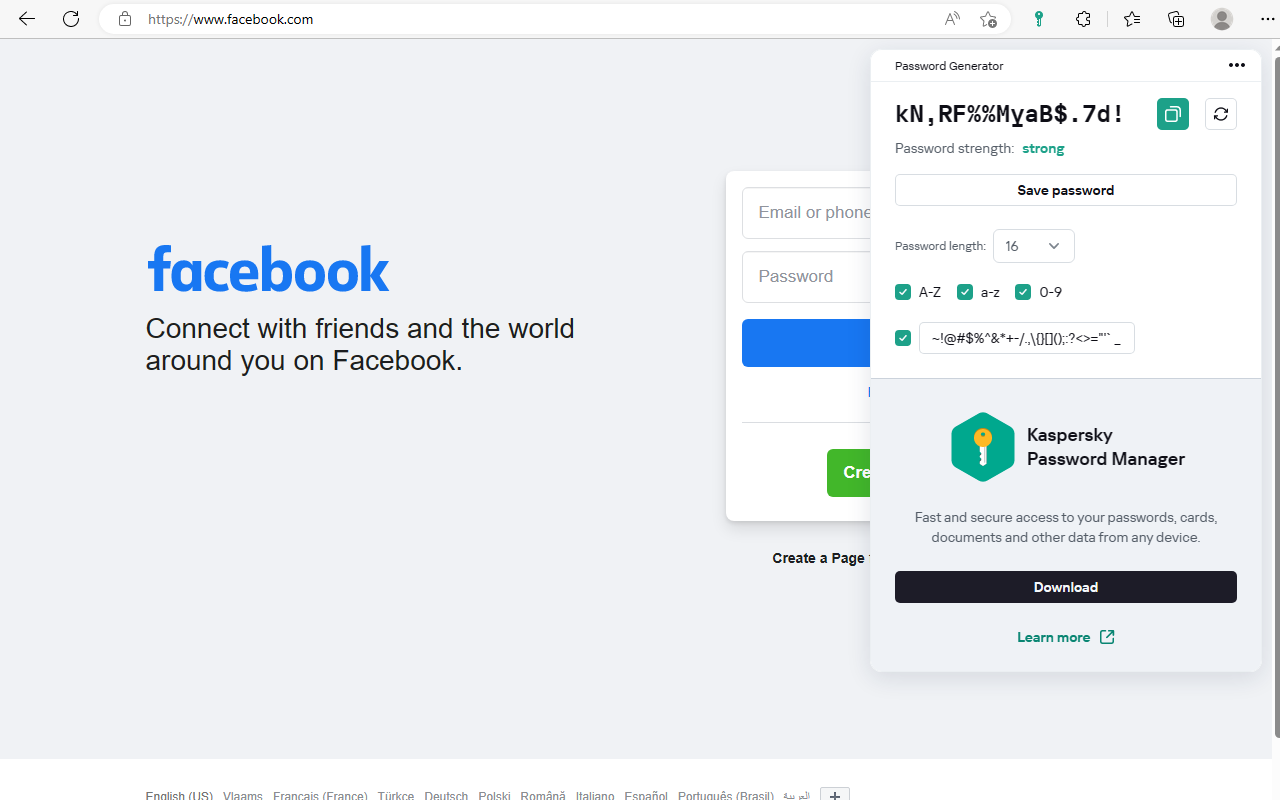Click the 'strong' password strength text
1280x800 pixels.
[x=1043, y=148]
